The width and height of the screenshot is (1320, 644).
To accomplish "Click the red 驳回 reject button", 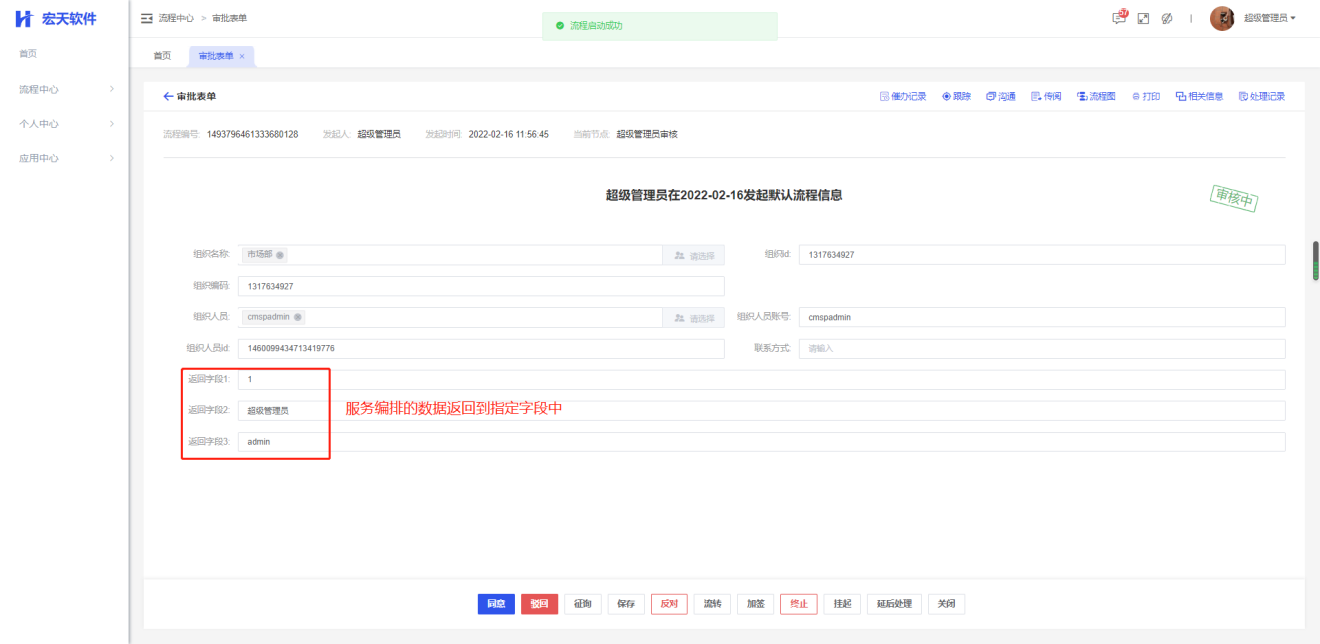I will pos(539,604).
